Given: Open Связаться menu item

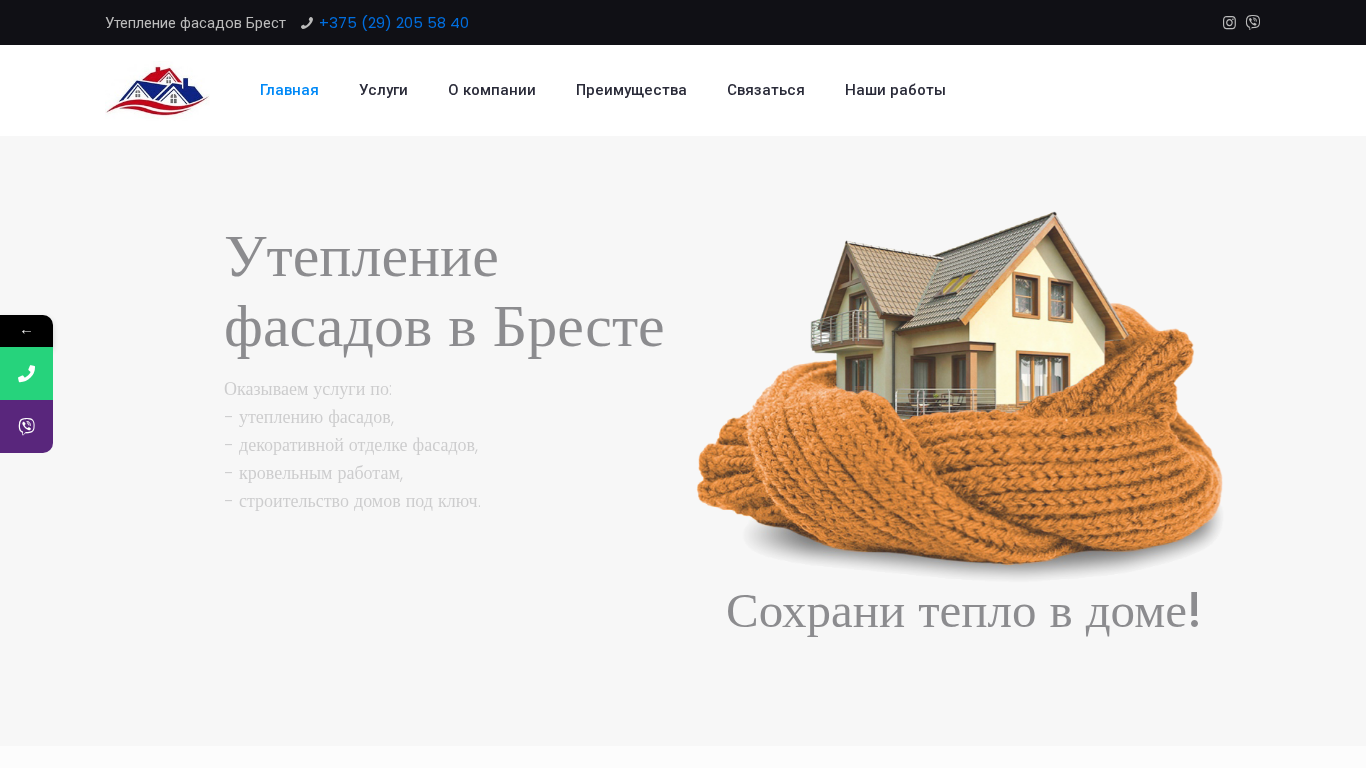Looking at the screenshot, I should (x=766, y=90).
